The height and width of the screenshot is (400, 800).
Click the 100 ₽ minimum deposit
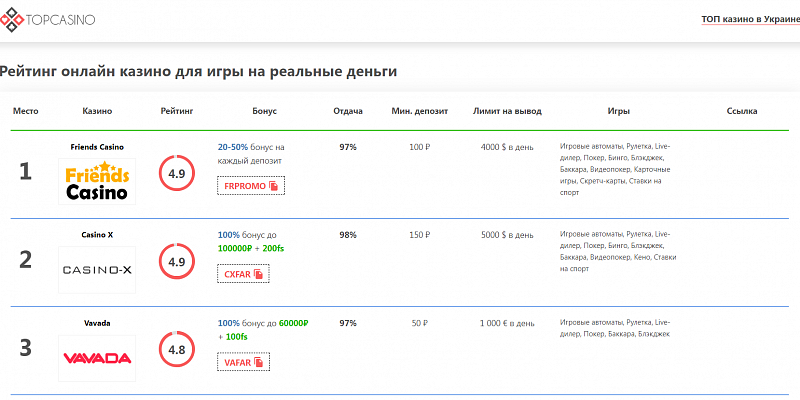(420, 147)
